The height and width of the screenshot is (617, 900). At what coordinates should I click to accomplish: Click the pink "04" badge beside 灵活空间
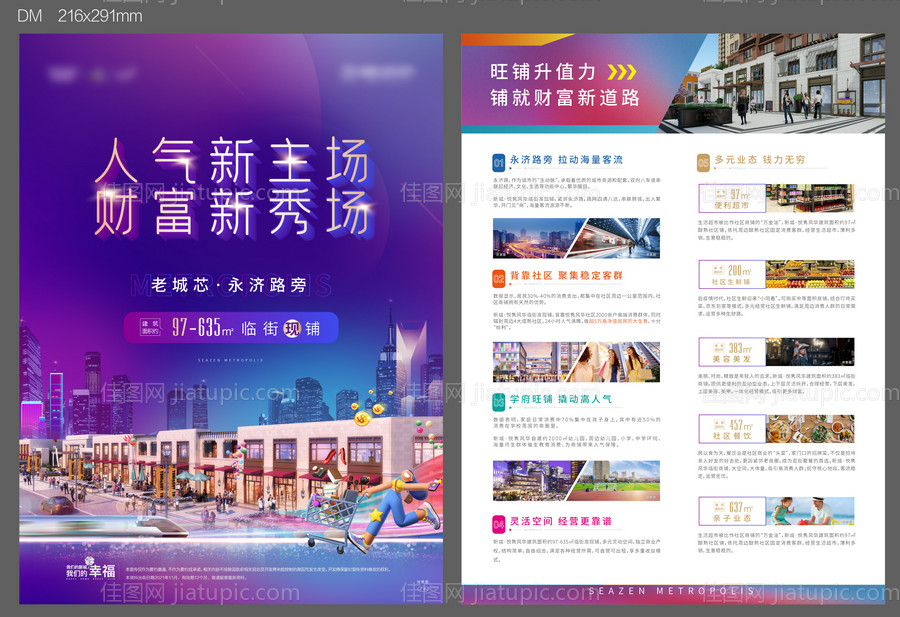(x=497, y=522)
